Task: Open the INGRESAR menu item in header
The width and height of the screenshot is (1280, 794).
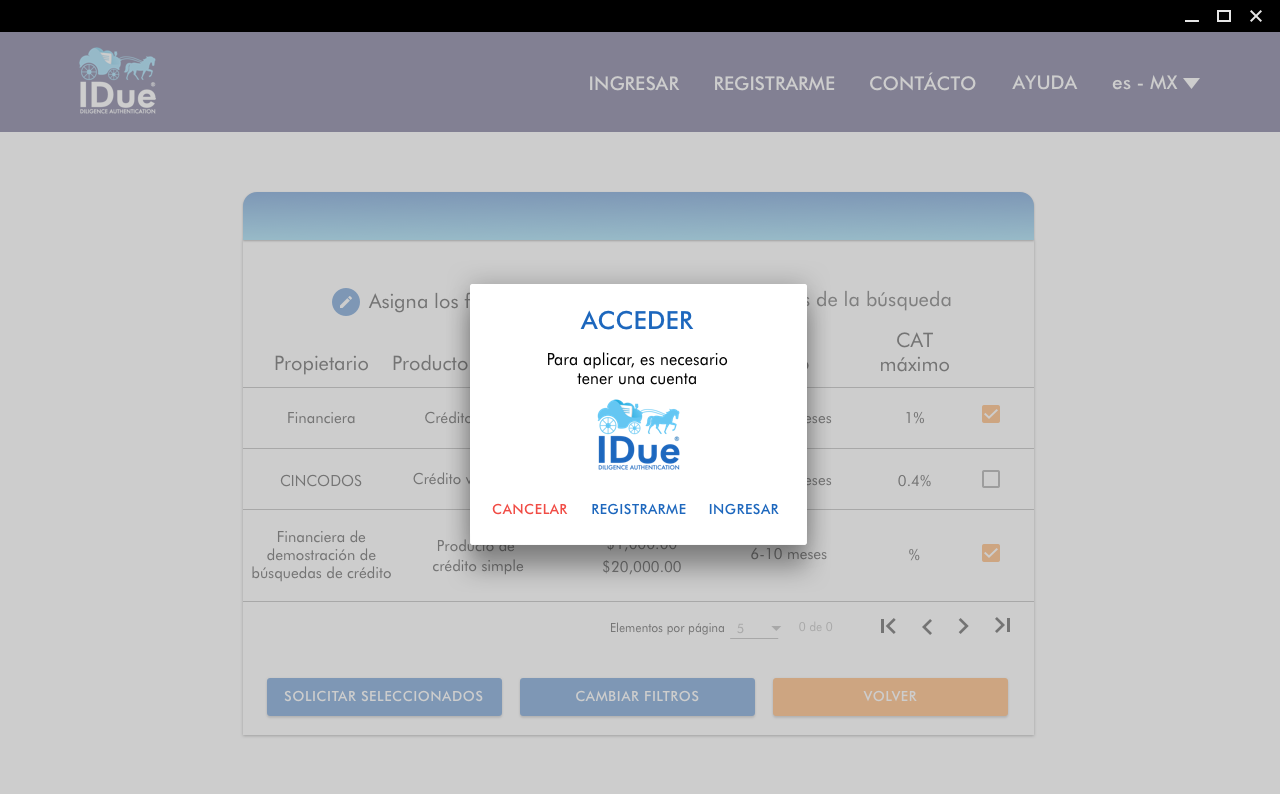Action: coord(634,84)
